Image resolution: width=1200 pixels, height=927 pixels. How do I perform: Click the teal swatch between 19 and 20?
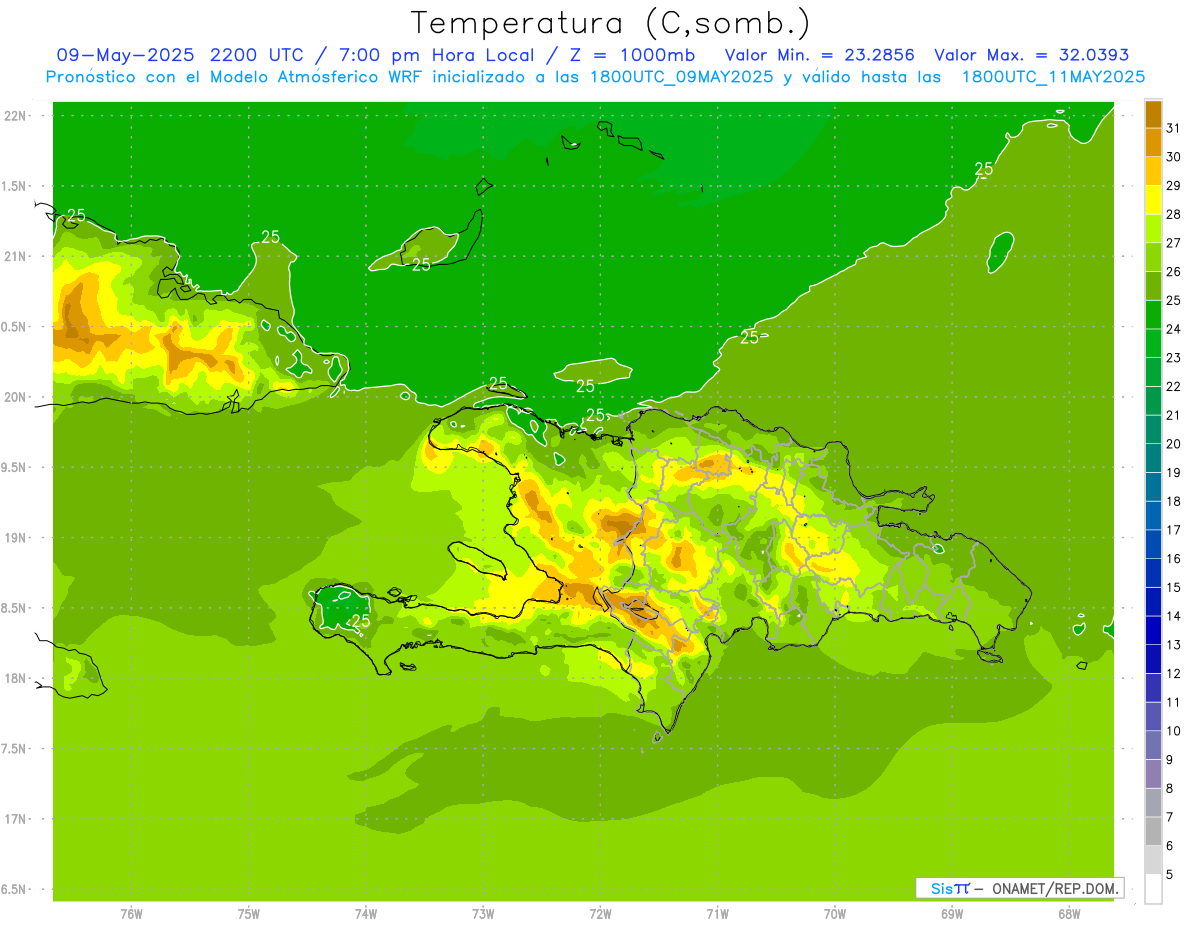tap(1153, 458)
